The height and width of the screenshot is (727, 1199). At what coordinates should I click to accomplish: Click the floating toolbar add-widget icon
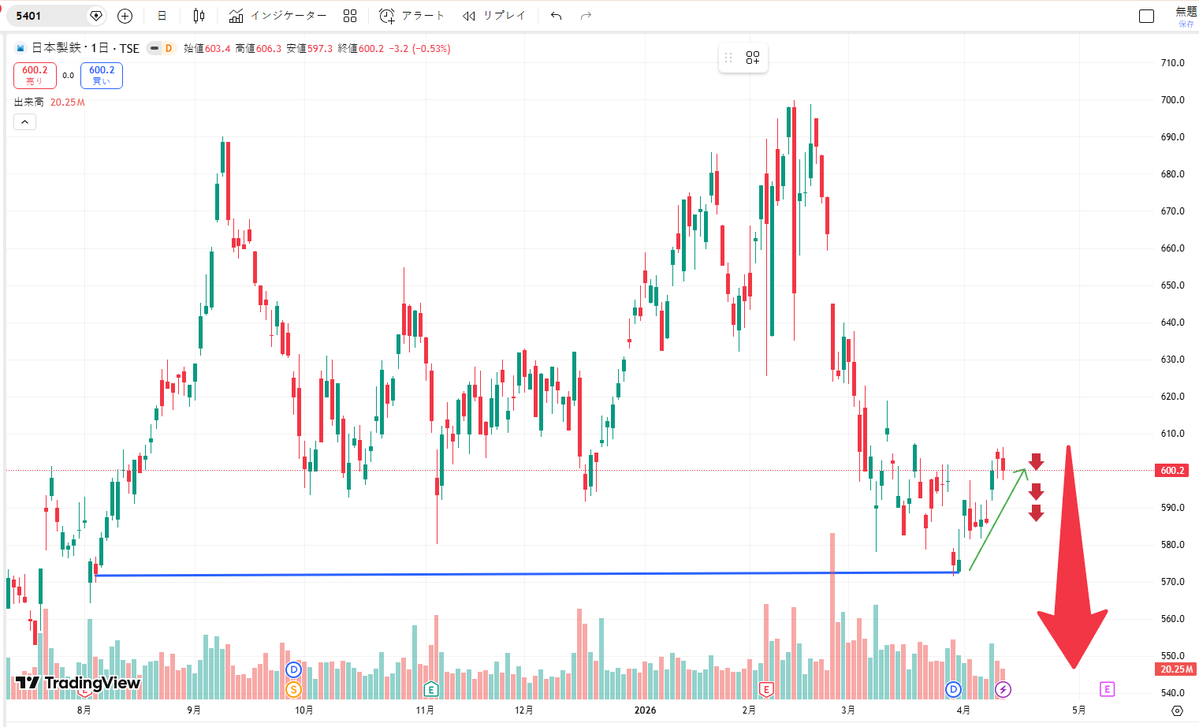pyautogui.click(x=752, y=57)
